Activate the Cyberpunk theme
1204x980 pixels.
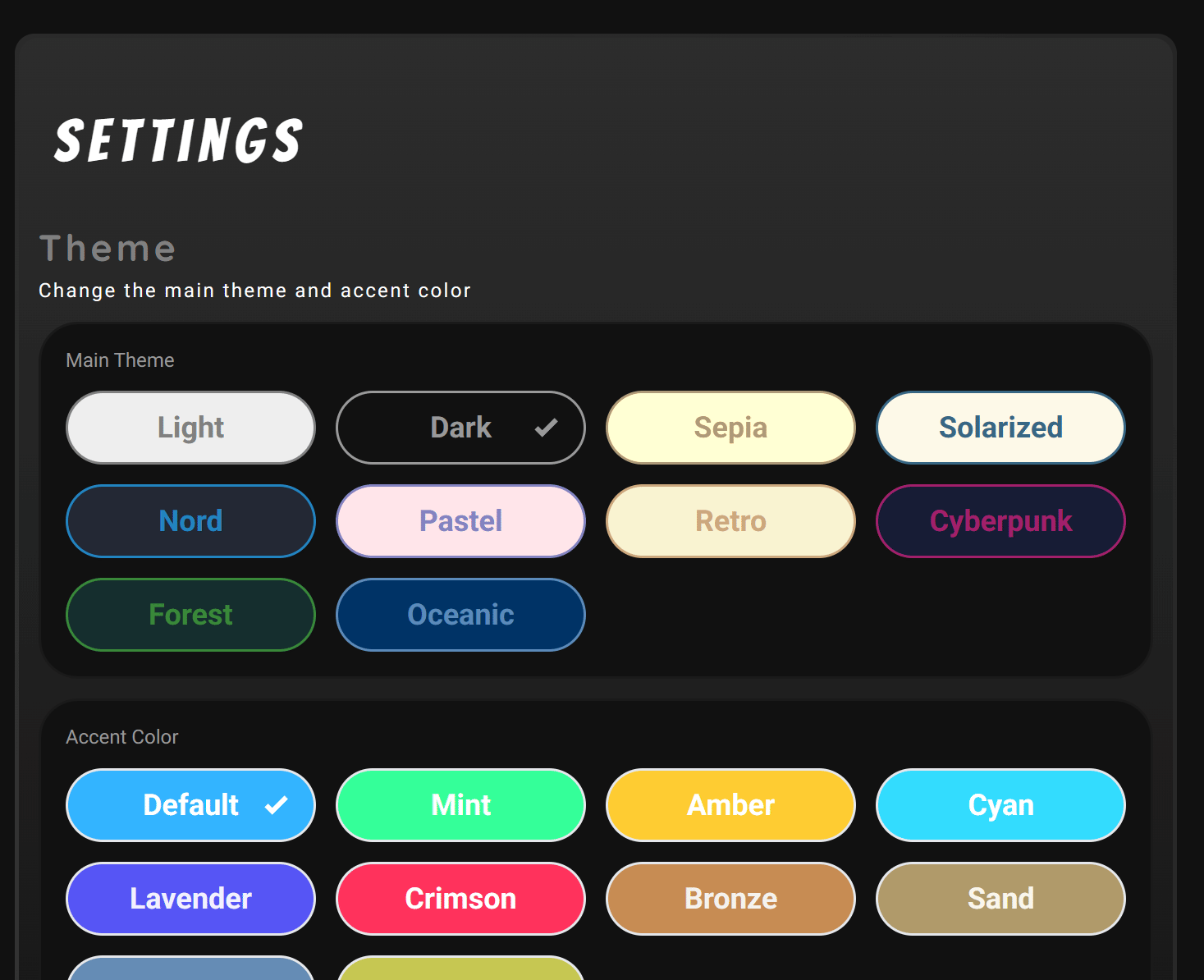[x=1000, y=521]
